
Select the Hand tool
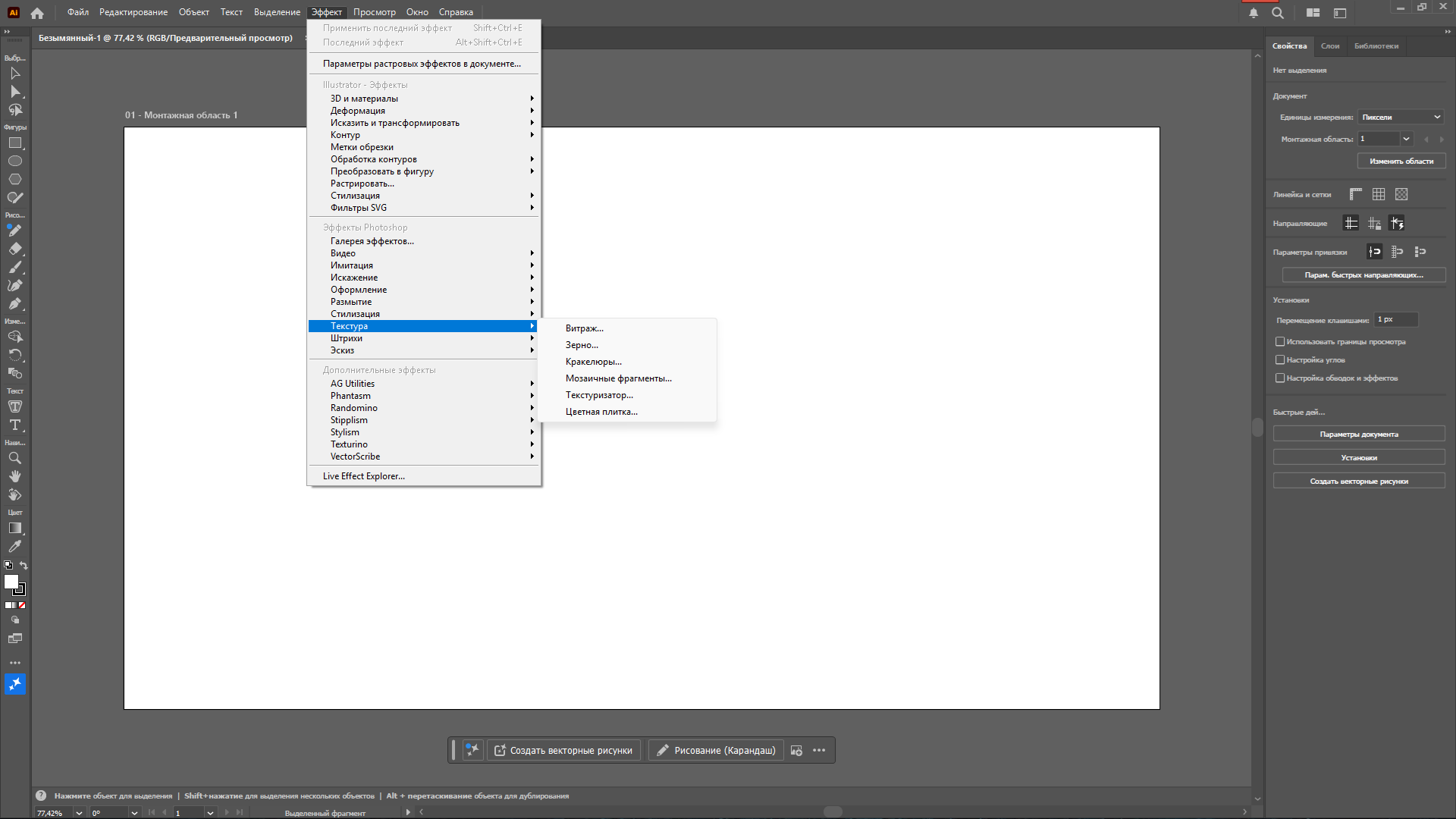coord(14,476)
